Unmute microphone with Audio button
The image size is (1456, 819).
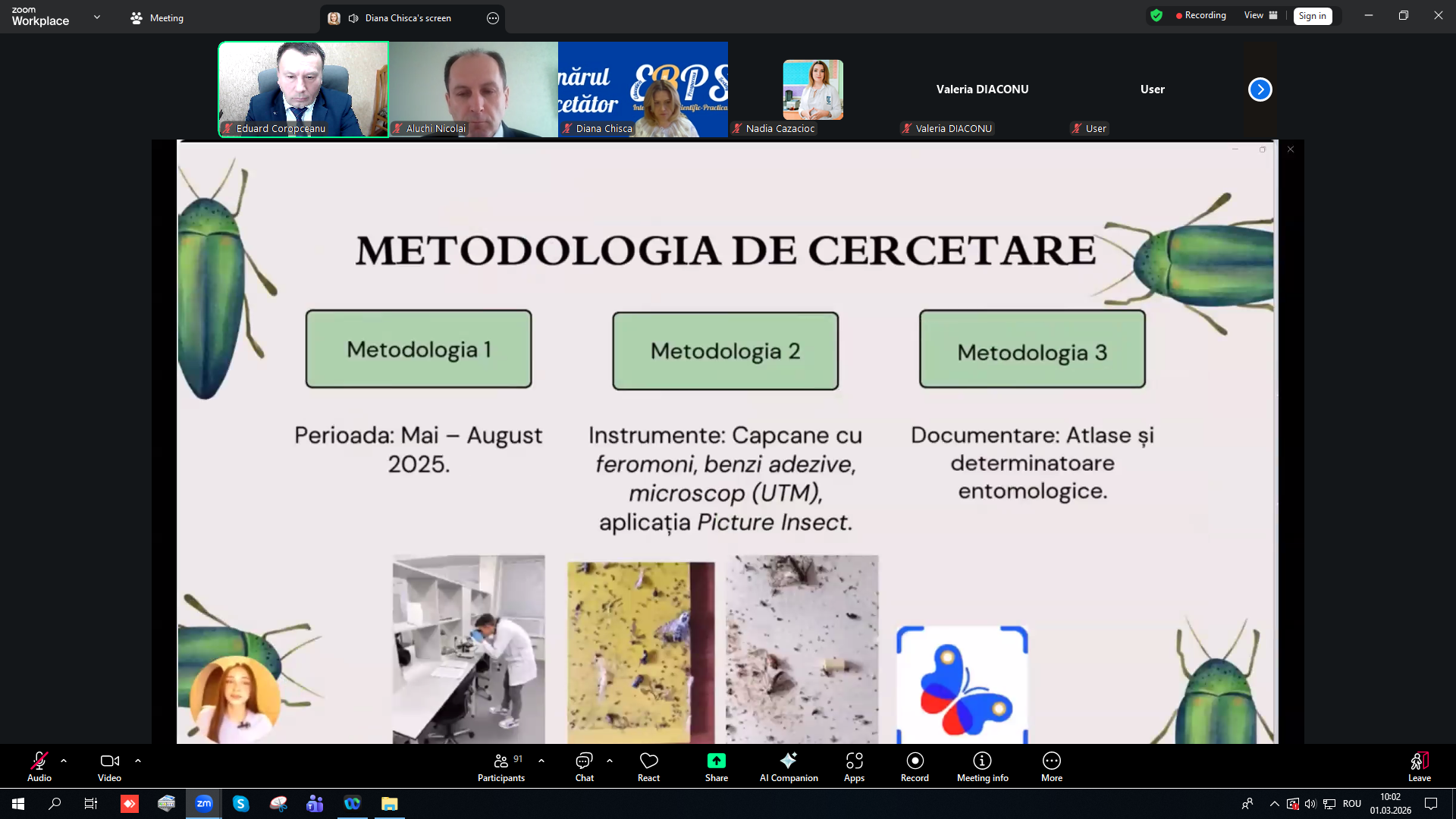[39, 761]
